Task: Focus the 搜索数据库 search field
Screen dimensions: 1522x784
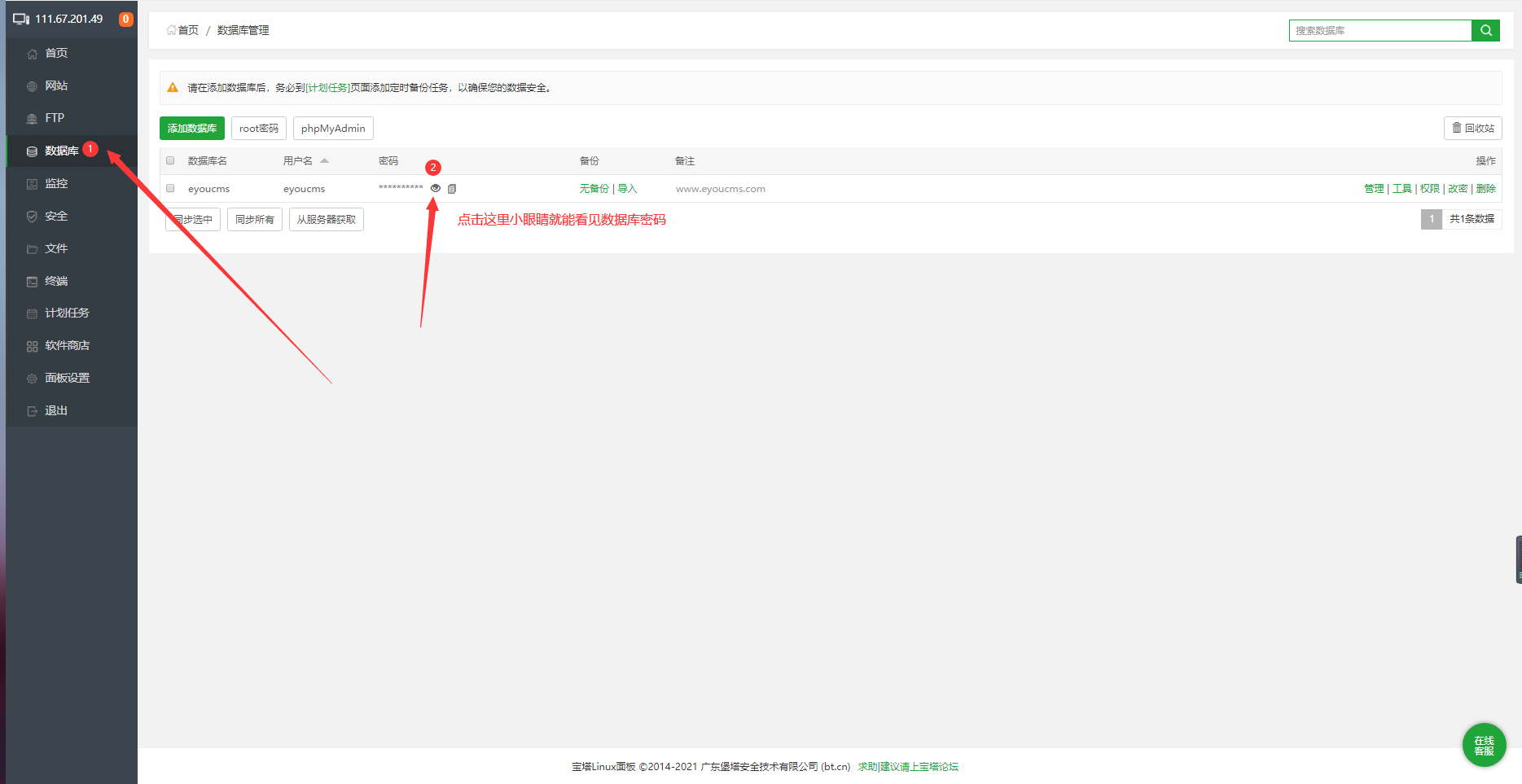Action: [x=1379, y=30]
